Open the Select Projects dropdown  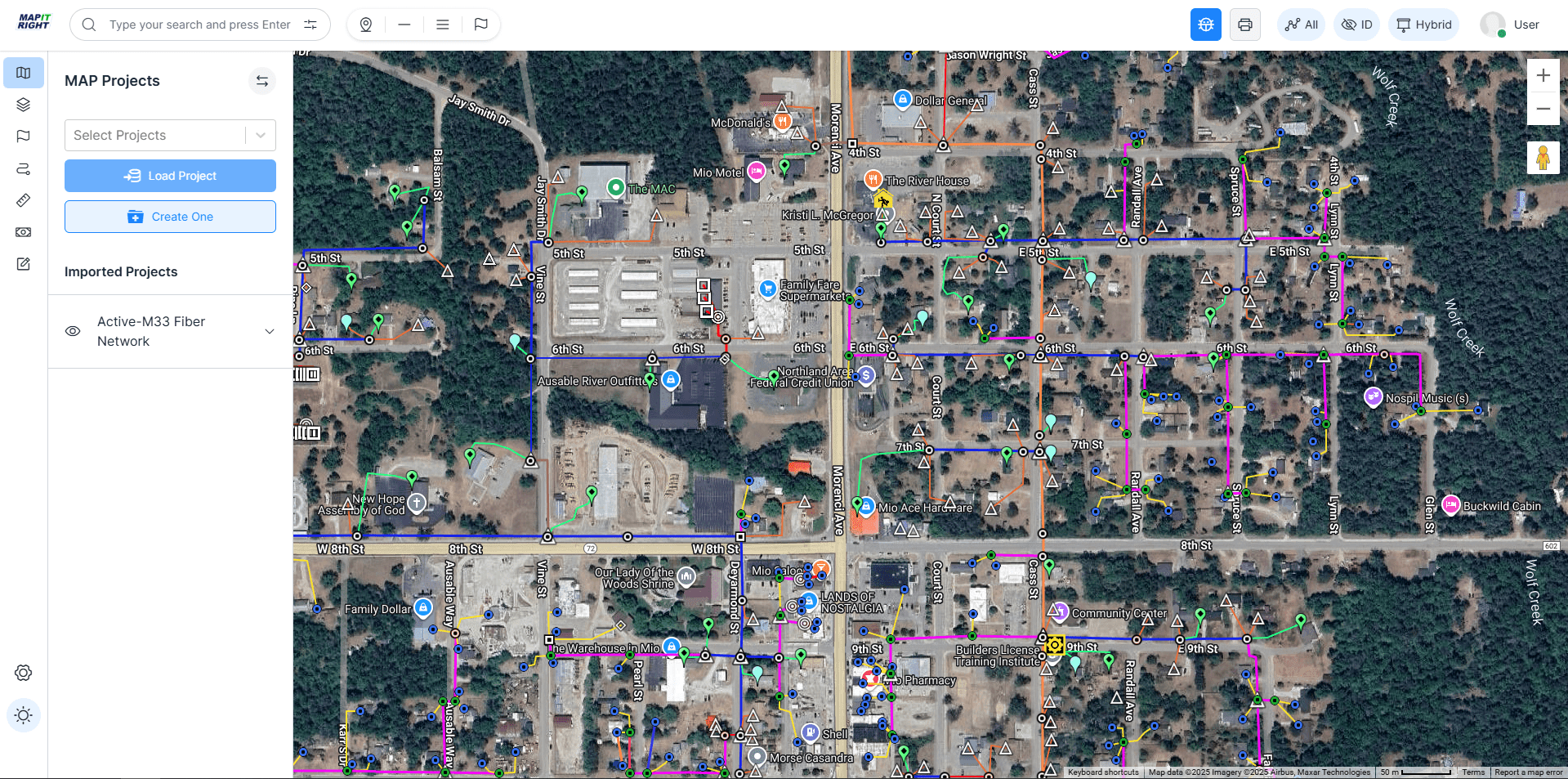click(x=170, y=135)
